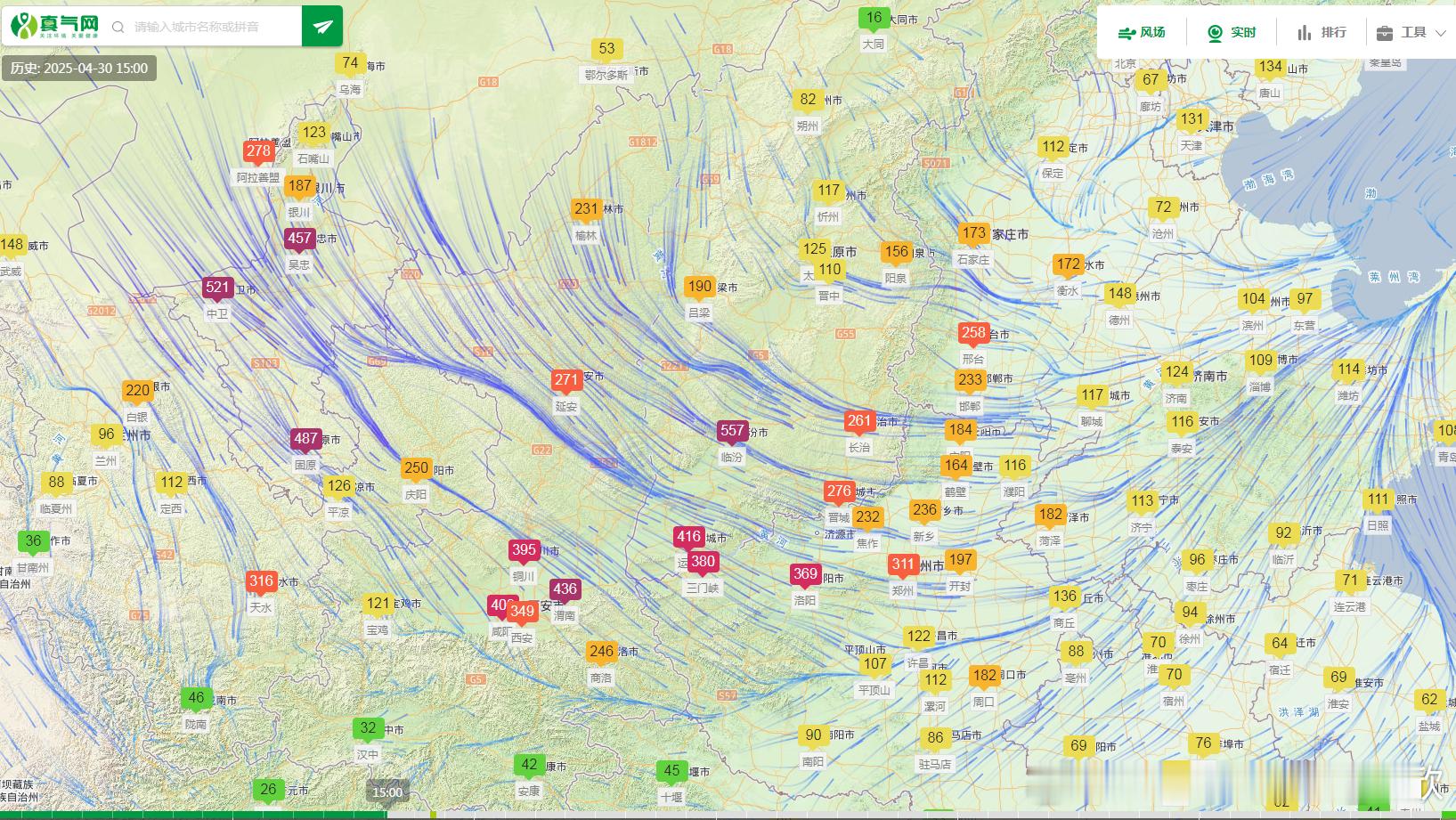
Task: Click the 15:00 timeline marker
Action: 387,792
